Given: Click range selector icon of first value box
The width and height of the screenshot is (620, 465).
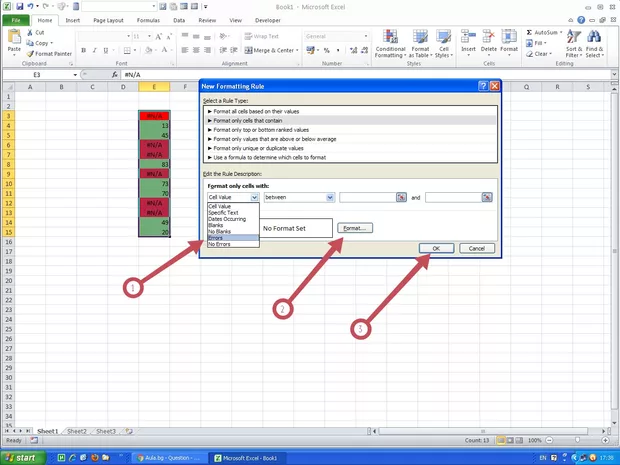Looking at the screenshot, I should [401, 197].
